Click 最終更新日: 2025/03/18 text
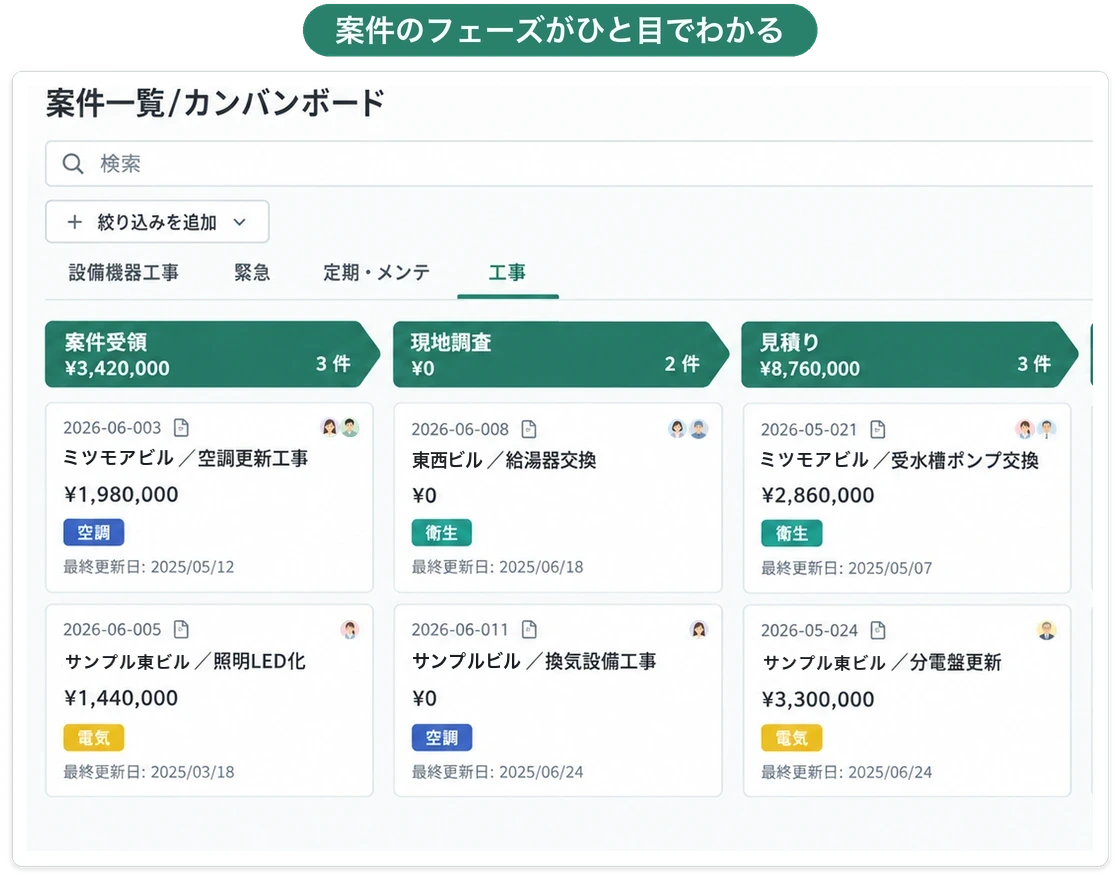The height and width of the screenshot is (881, 1120). 149,772
